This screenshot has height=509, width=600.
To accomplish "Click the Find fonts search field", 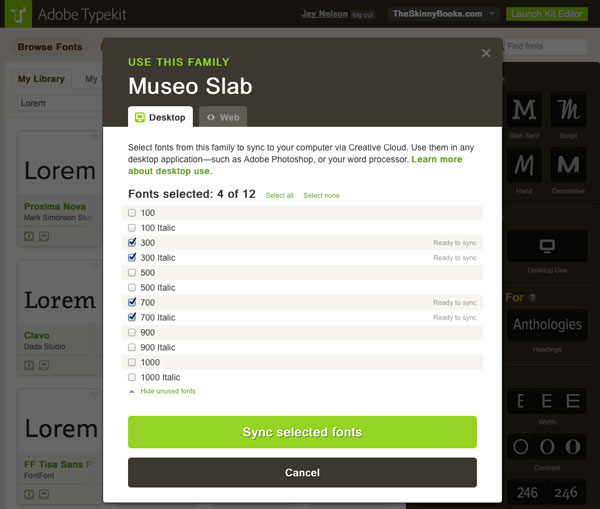I will pyautogui.click(x=545, y=46).
